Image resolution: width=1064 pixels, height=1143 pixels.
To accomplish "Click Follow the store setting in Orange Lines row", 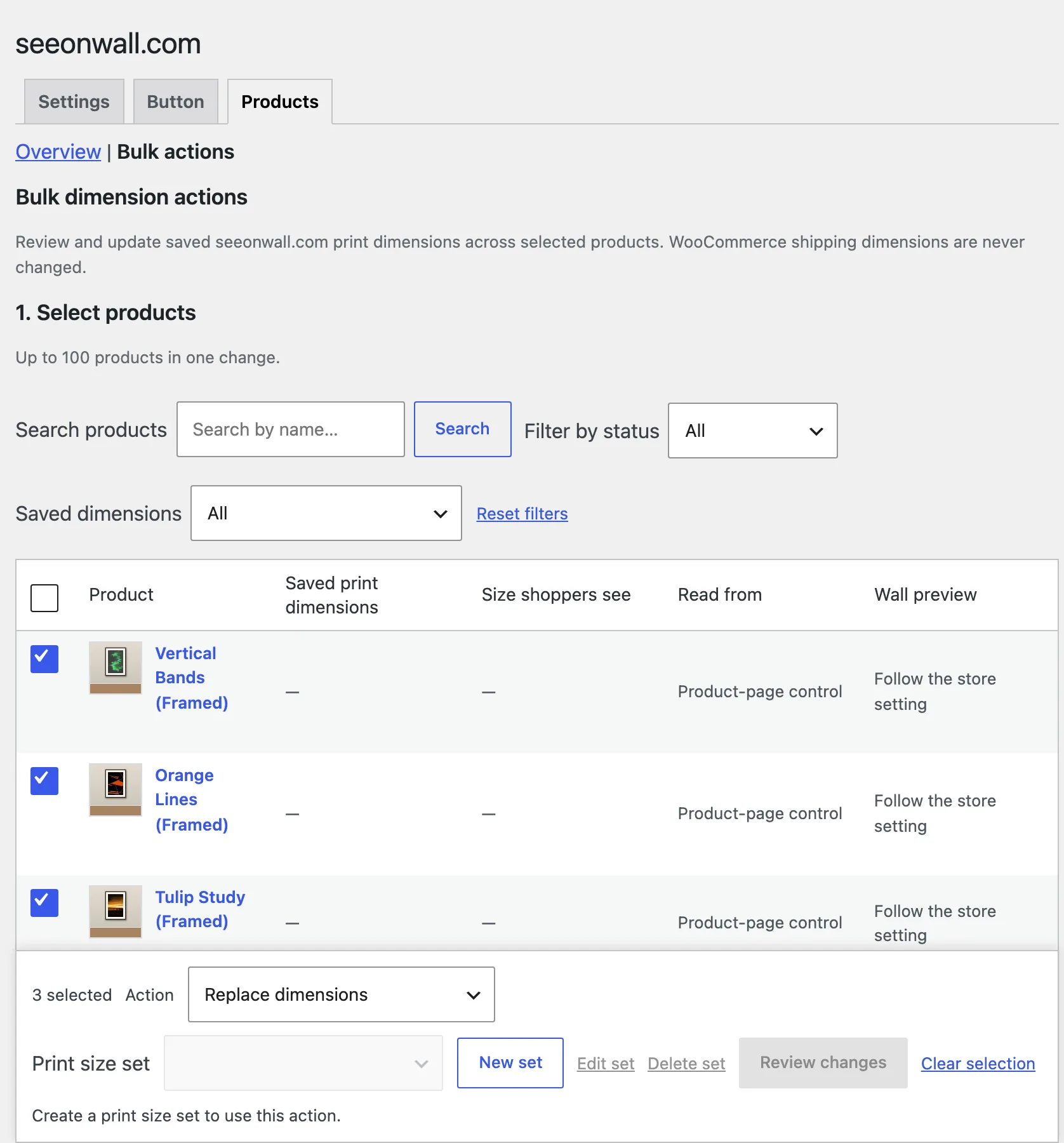I will [x=935, y=813].
